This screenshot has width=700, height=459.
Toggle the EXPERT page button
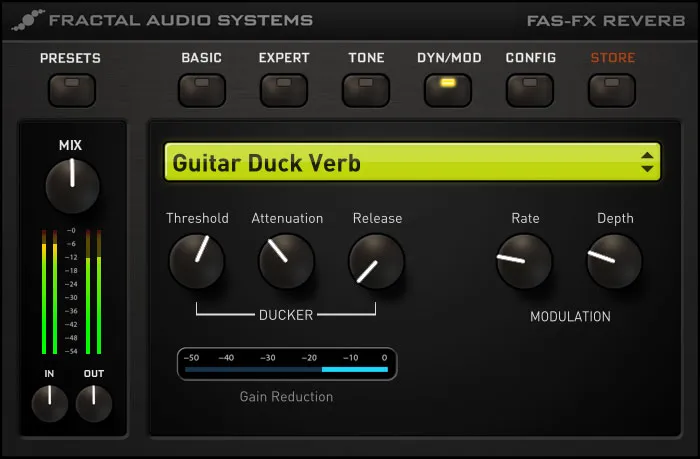(284, 91)
